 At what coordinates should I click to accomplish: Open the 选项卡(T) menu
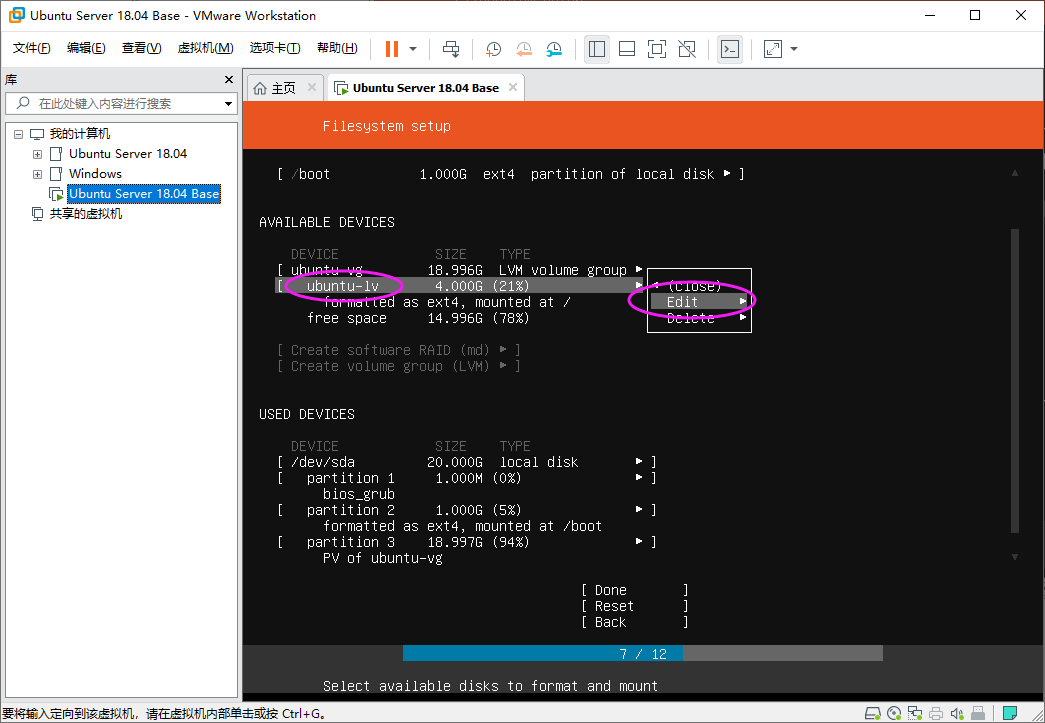coord(275,48)
